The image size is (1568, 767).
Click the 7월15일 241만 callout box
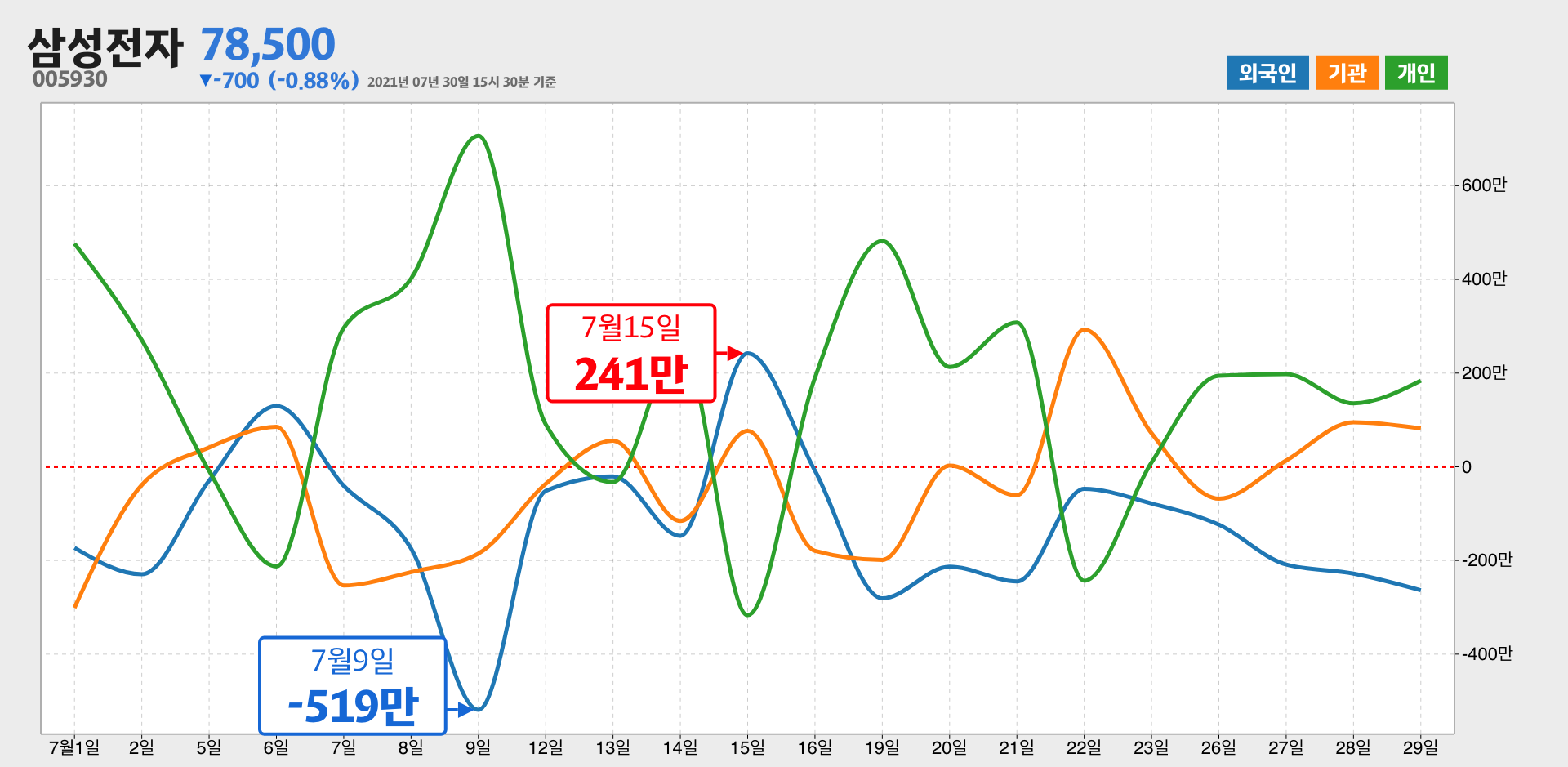point(631,353)
